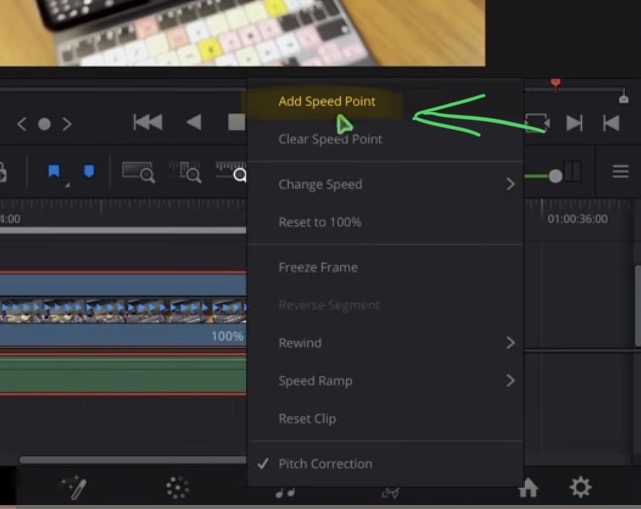Select the custom zoom icon
641x509 pixels.
pyautogui.click(x=231, y=172)
